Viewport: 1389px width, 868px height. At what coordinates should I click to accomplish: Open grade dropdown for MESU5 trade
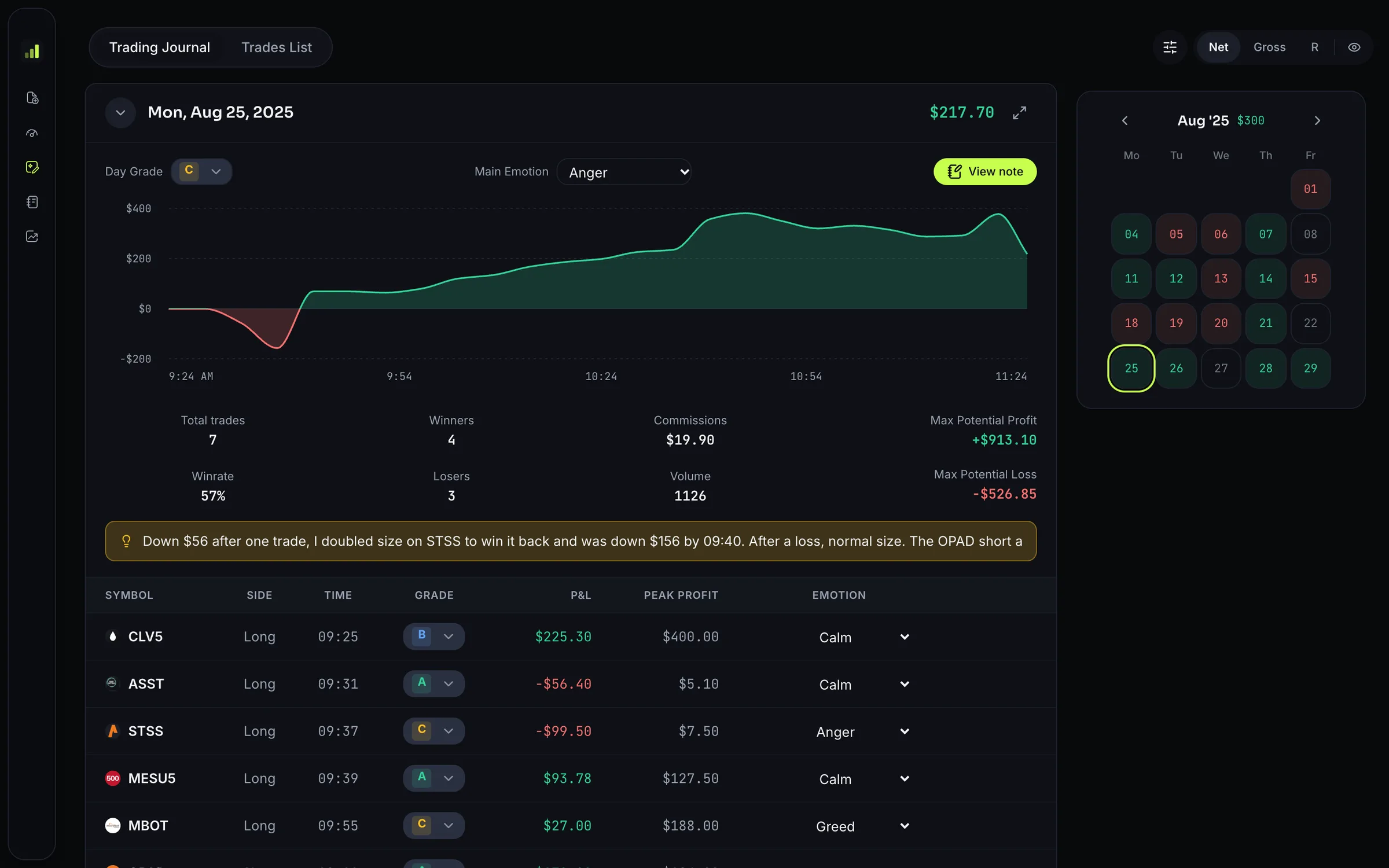point(433,778)
